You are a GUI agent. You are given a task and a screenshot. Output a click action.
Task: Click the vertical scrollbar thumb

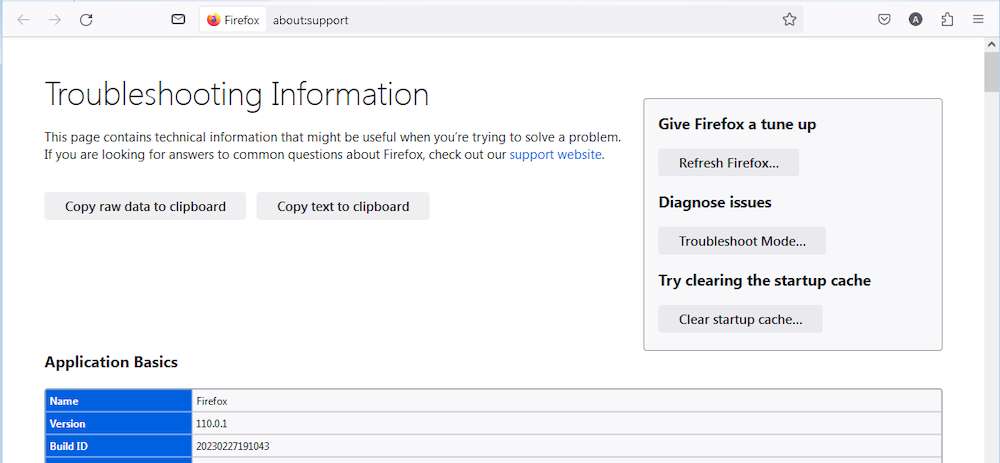click(992, 73)
